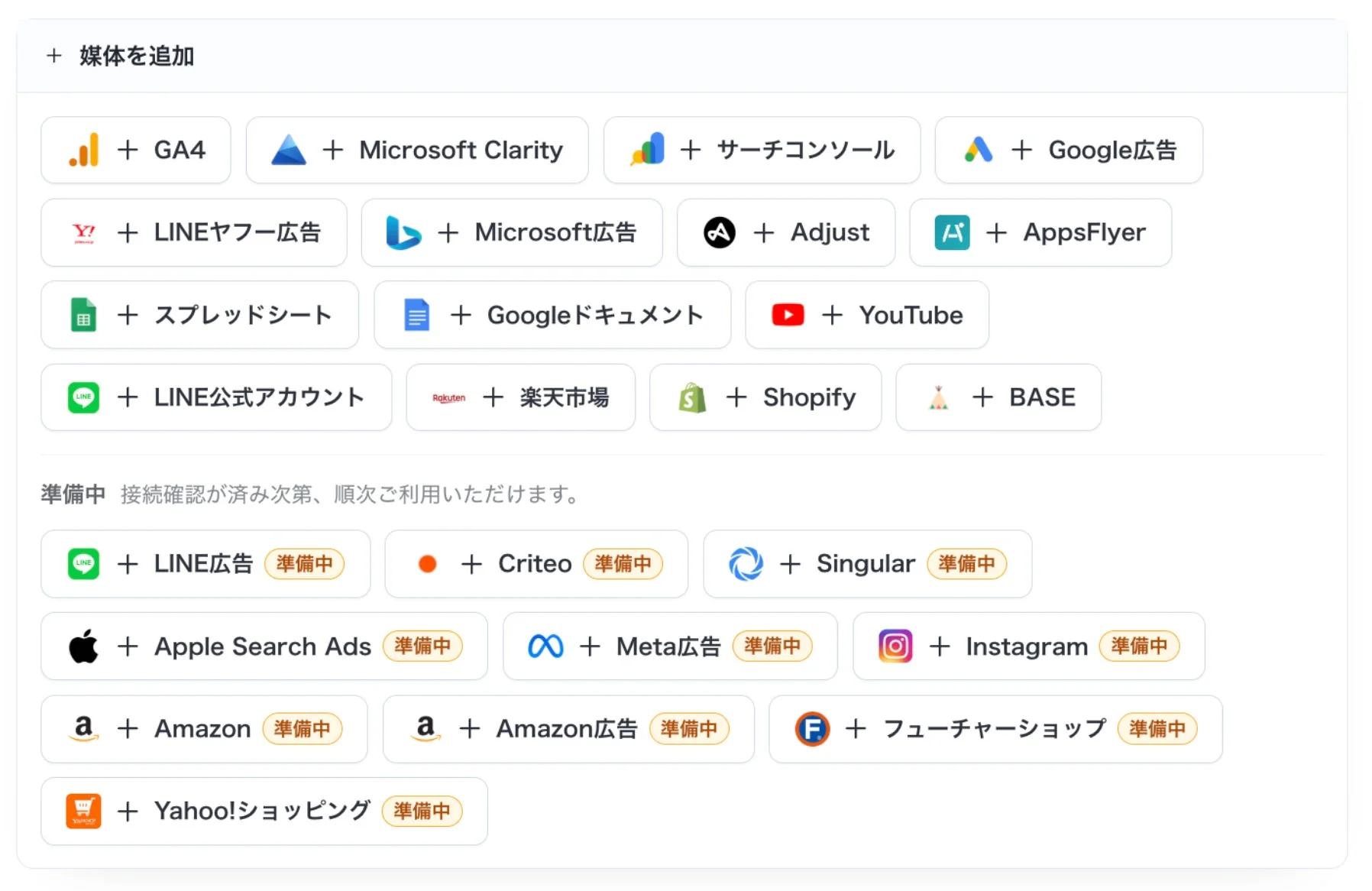The image size is (1372, 891).
Task: Click the Singular swirl logo icon
Action: pyautogui.click(x=746, y=564)
